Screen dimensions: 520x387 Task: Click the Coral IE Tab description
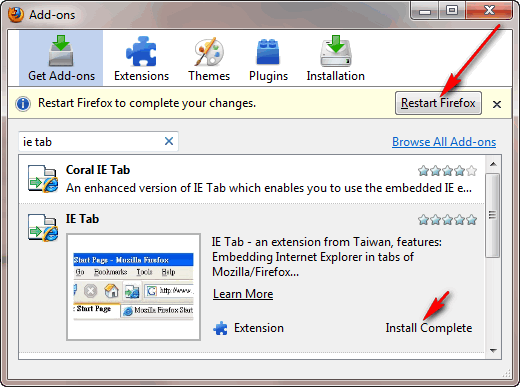tap(269, 188)
